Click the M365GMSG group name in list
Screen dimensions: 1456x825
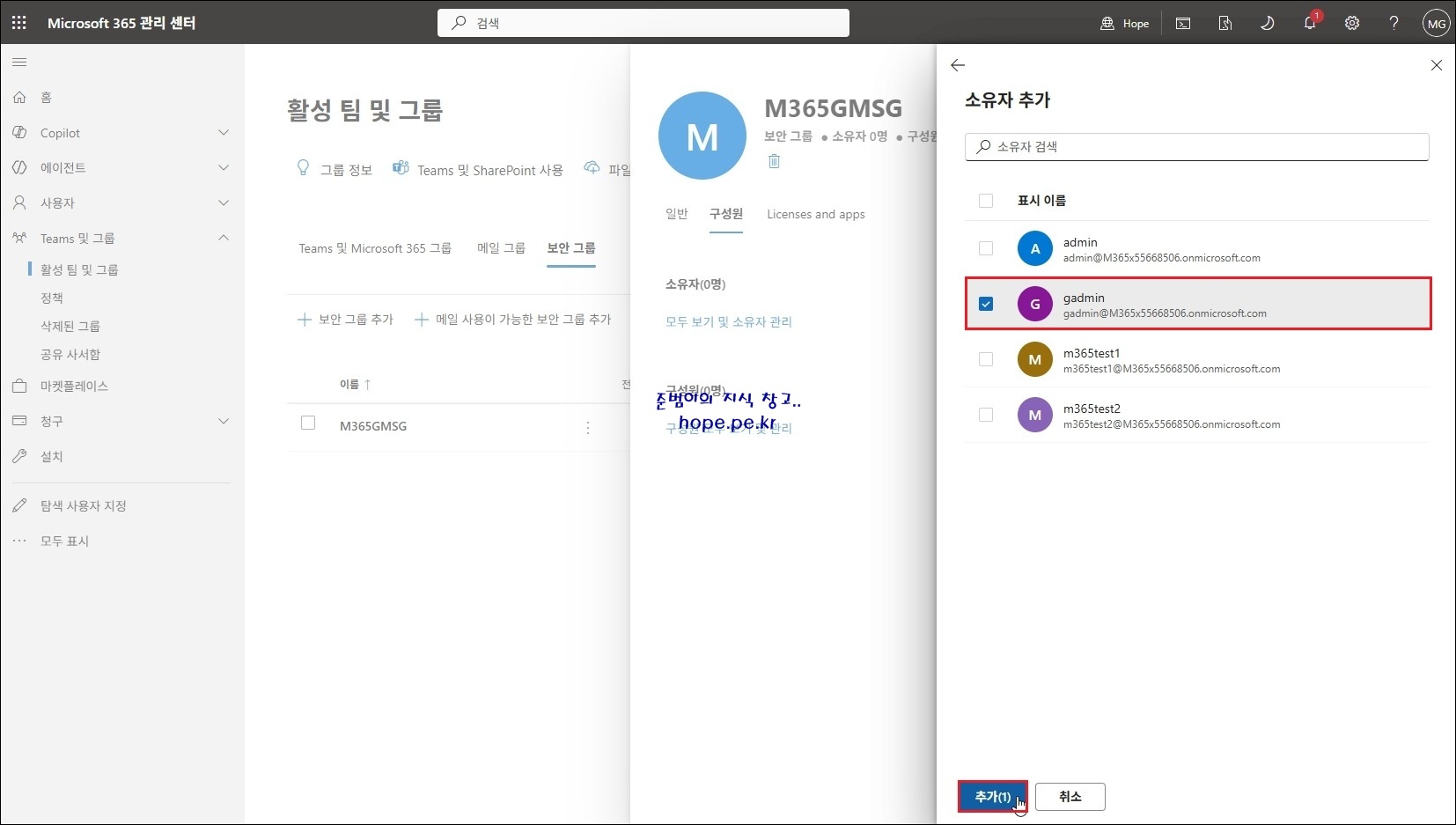(373, 426)
